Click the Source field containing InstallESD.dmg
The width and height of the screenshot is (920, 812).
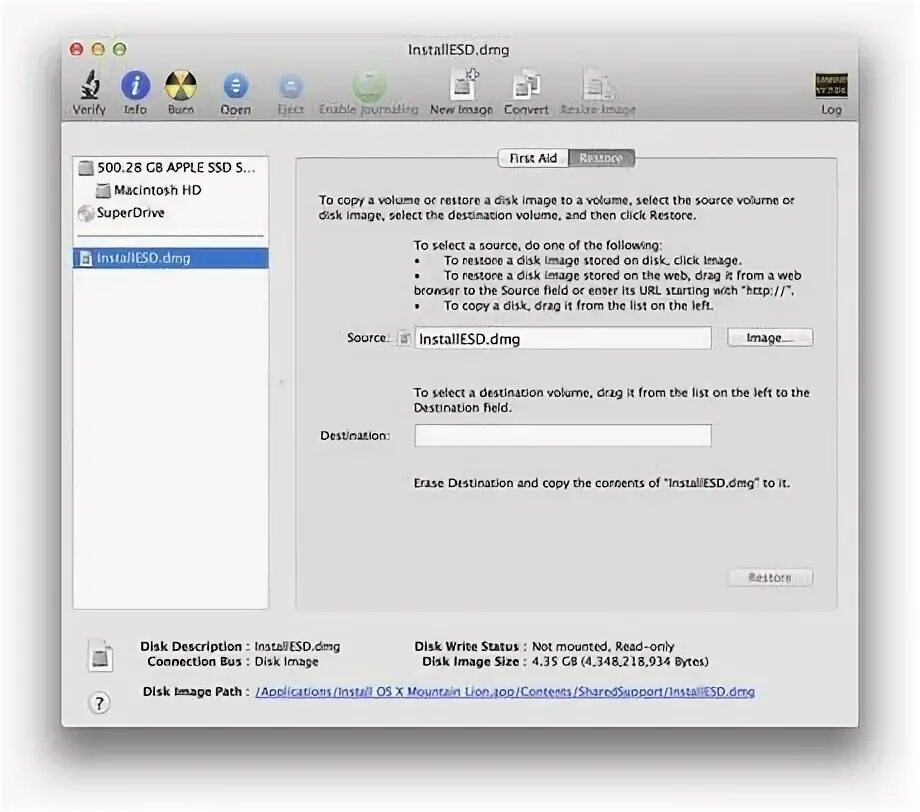coord(563,339)
